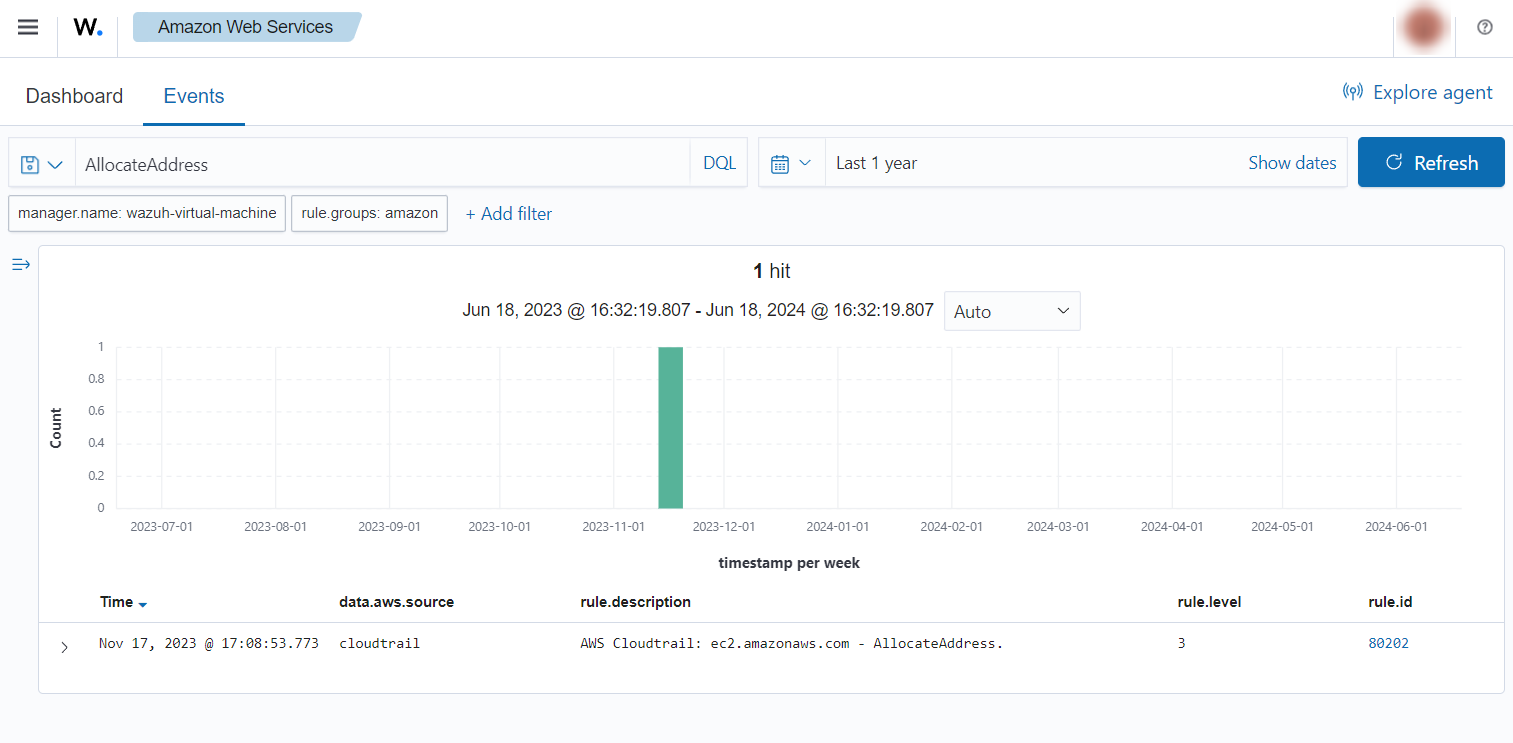Toggle the sidebar fields panel icon
This screenshot has width=1513, height=743.
tap(21, 264)
